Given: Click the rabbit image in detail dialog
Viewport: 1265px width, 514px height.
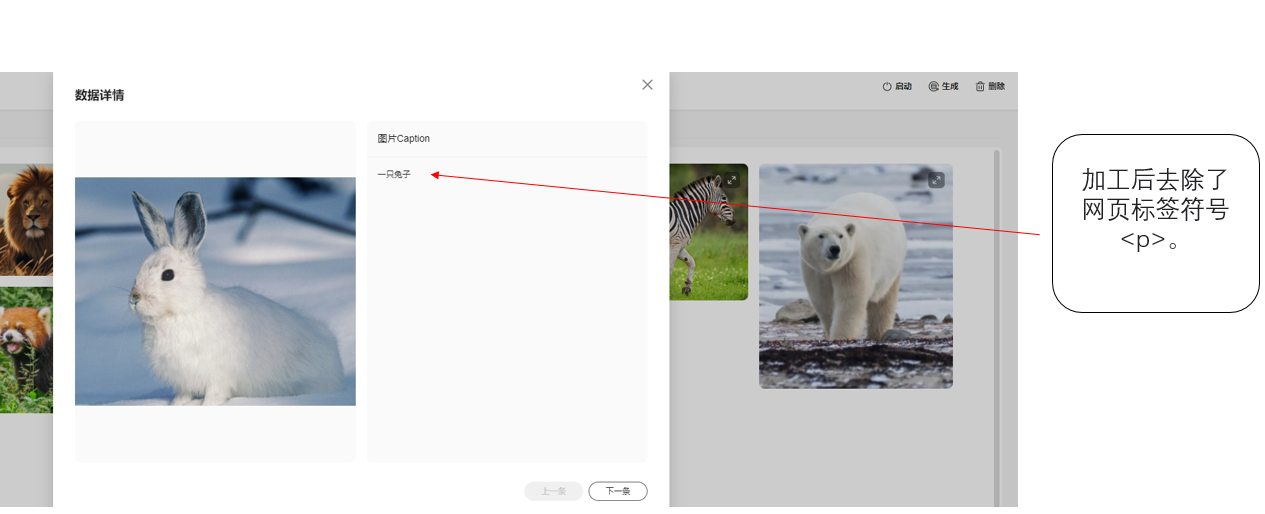Looking at the screenshot, I should tap(215, 291).
